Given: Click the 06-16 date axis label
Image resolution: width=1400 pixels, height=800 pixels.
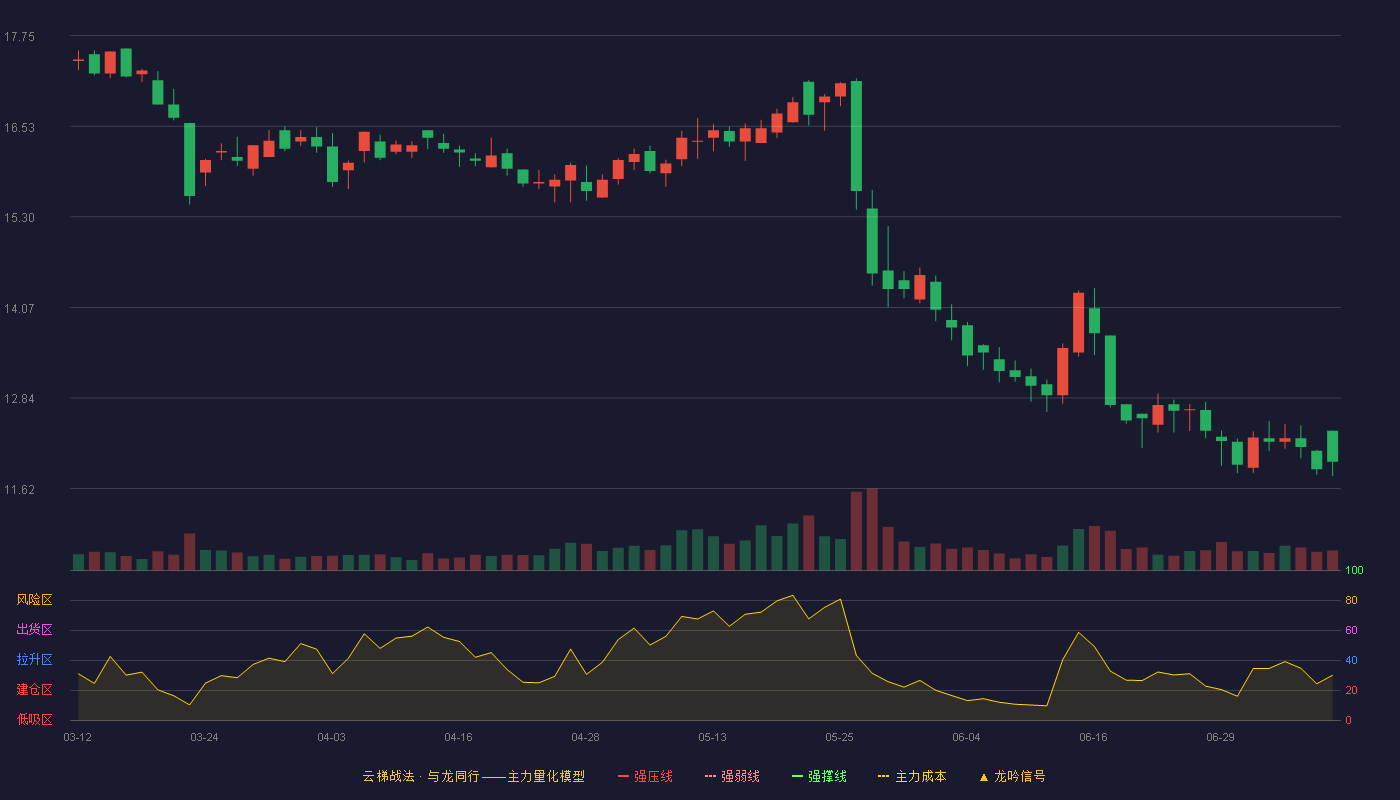Looking at the screenshot, I should [x=1093, y=737].
